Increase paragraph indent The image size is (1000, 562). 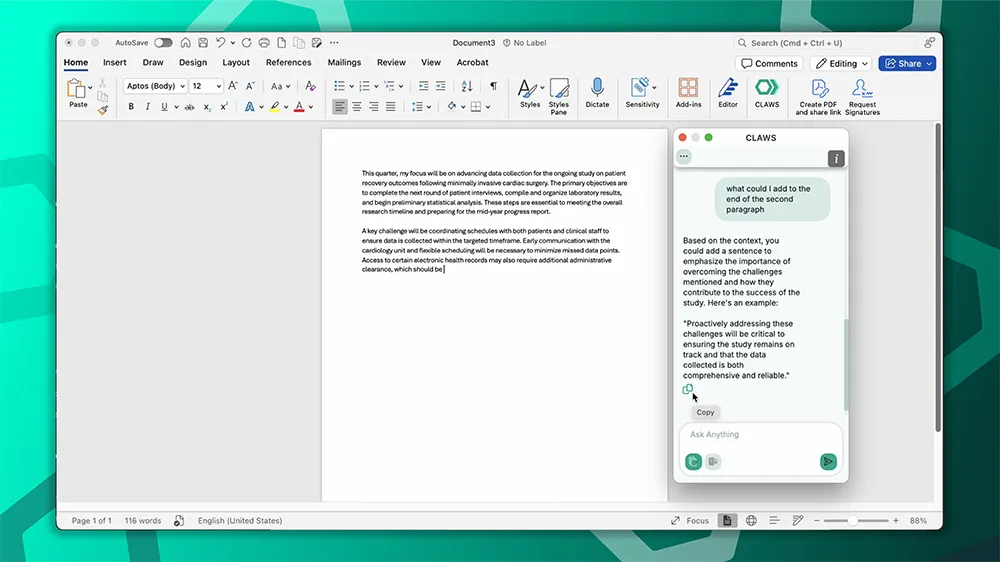[x=441, y=86]
